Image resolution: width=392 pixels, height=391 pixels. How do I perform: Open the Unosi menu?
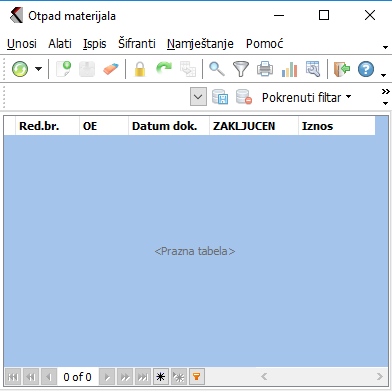[x=22, y=44]
